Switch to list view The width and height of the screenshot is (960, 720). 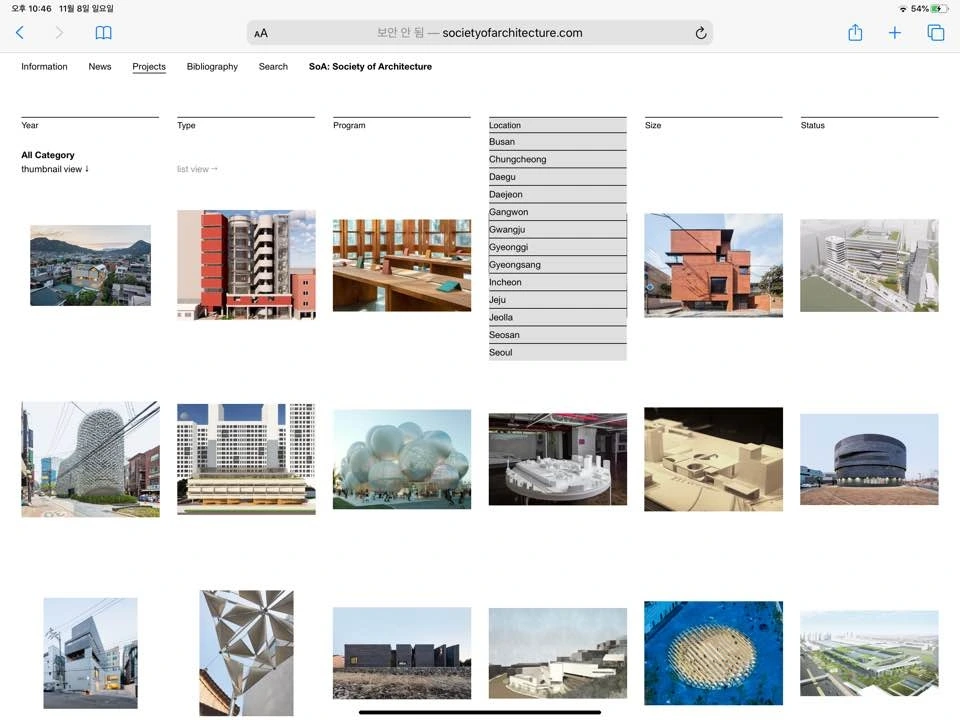tap(197, 169)
